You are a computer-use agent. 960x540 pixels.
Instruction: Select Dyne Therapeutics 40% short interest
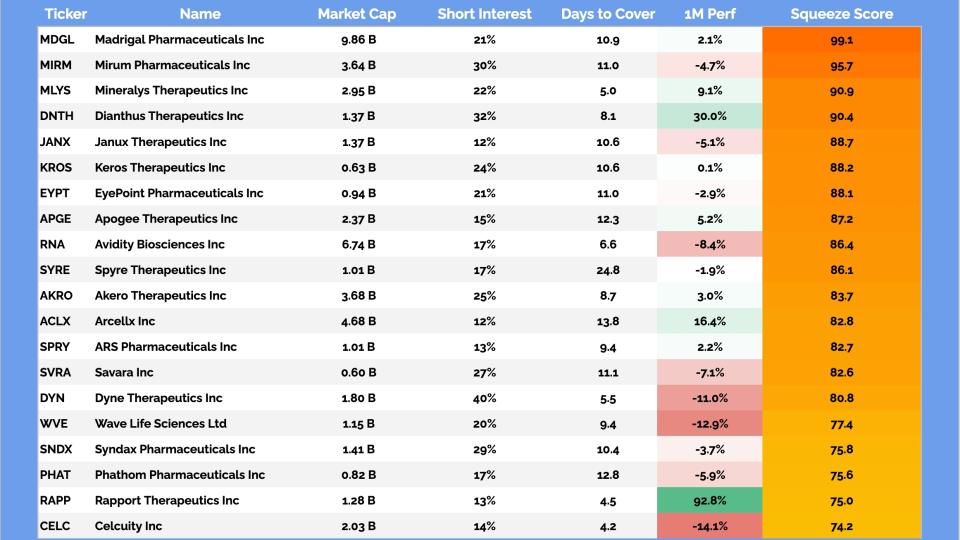coord(485,398)
